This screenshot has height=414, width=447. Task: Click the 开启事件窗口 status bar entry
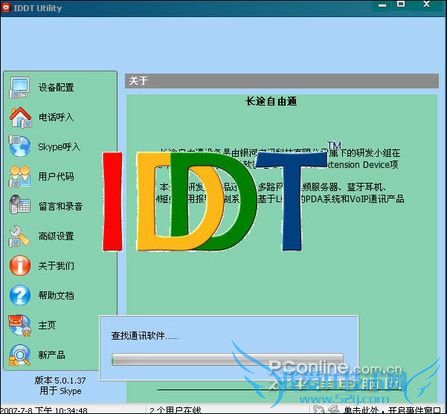[x=392, y=410]
